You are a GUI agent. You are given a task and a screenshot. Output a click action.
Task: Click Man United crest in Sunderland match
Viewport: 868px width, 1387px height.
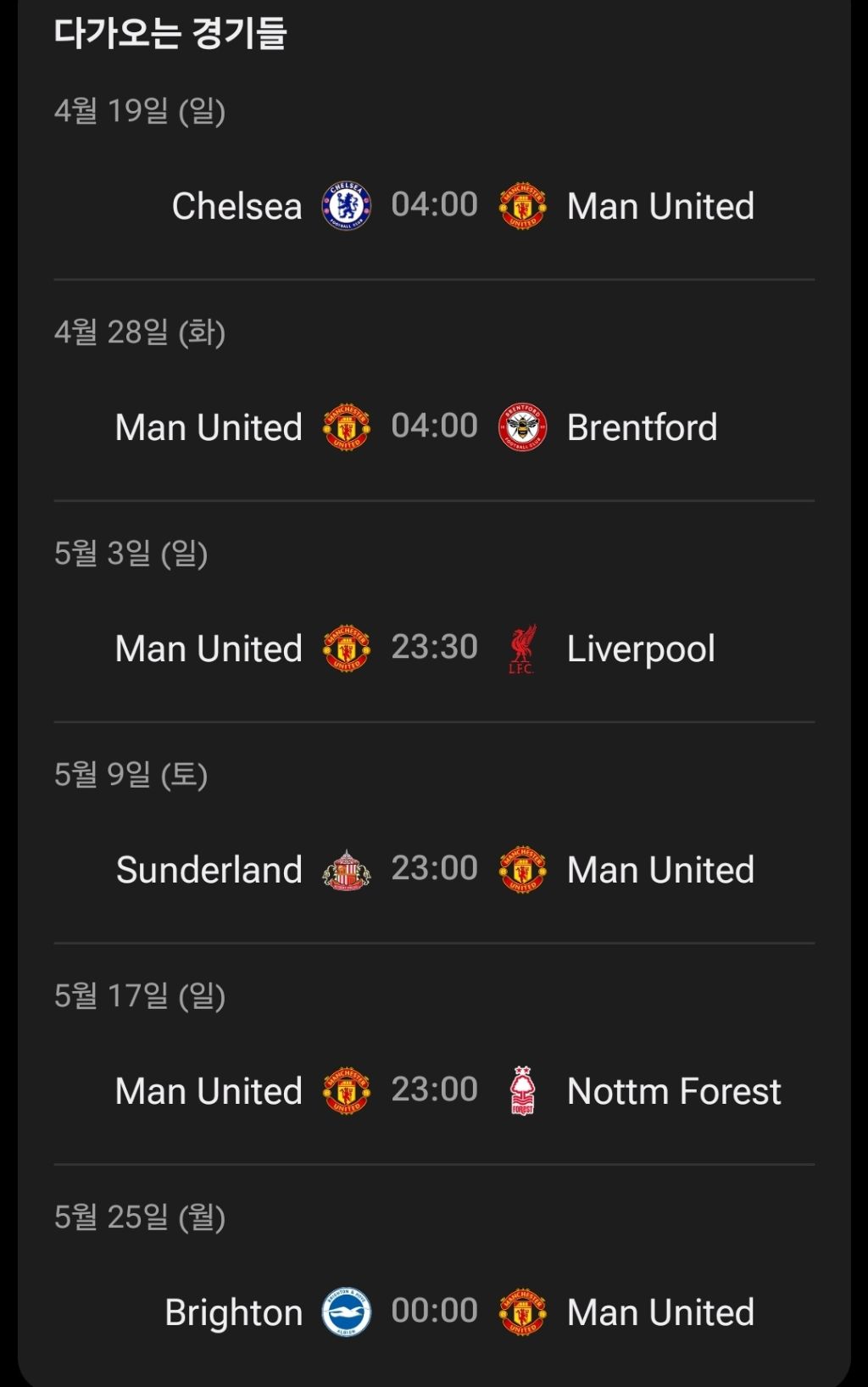pos(522,870)
